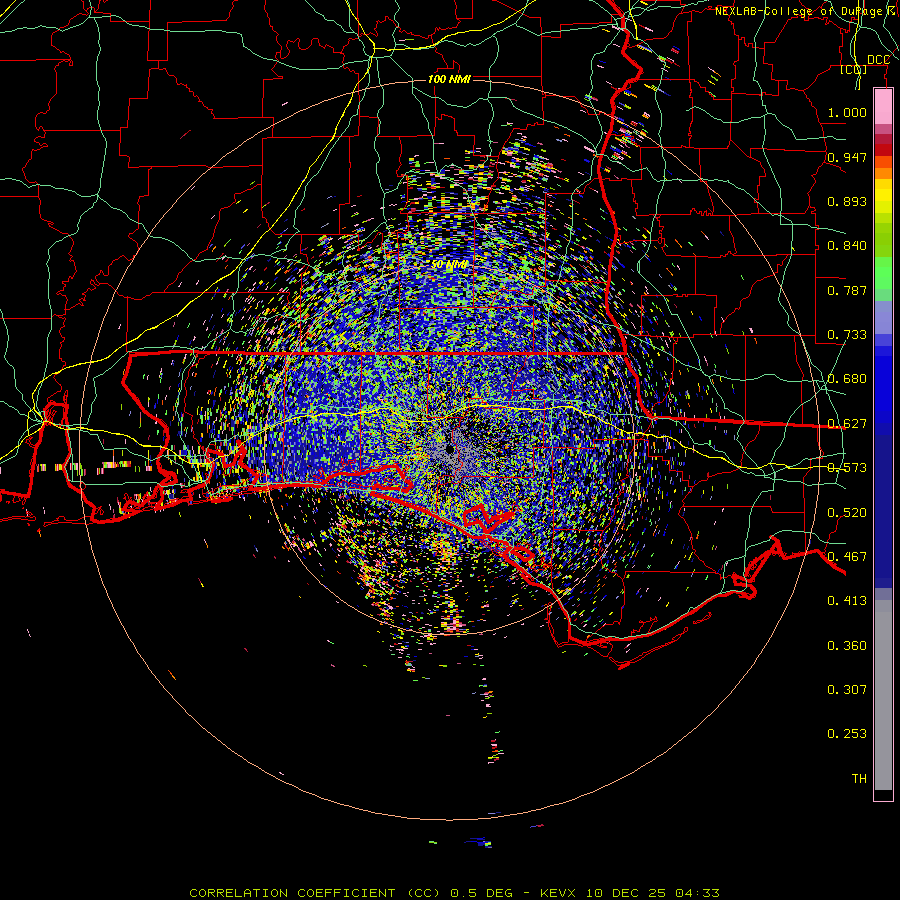Image resolution: width=900 pixels, height=900 pixels.
Task: Pick the bright green swatch above 0.787
Action: (x=883, y=273)
